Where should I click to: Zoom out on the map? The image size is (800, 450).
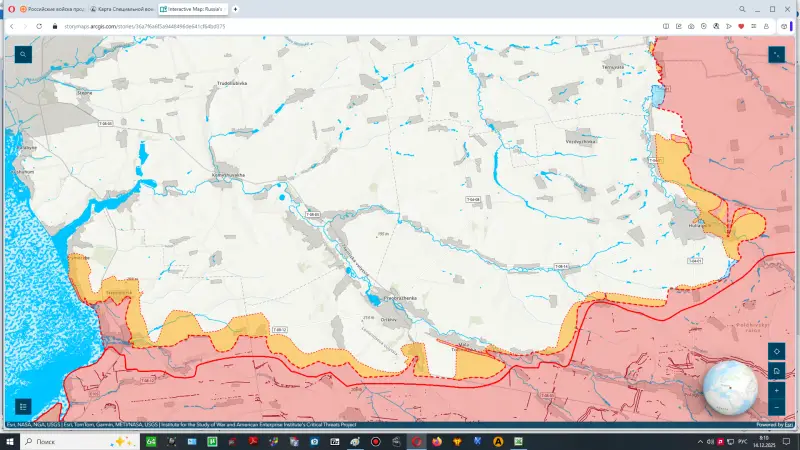click(x=777, y=407)
